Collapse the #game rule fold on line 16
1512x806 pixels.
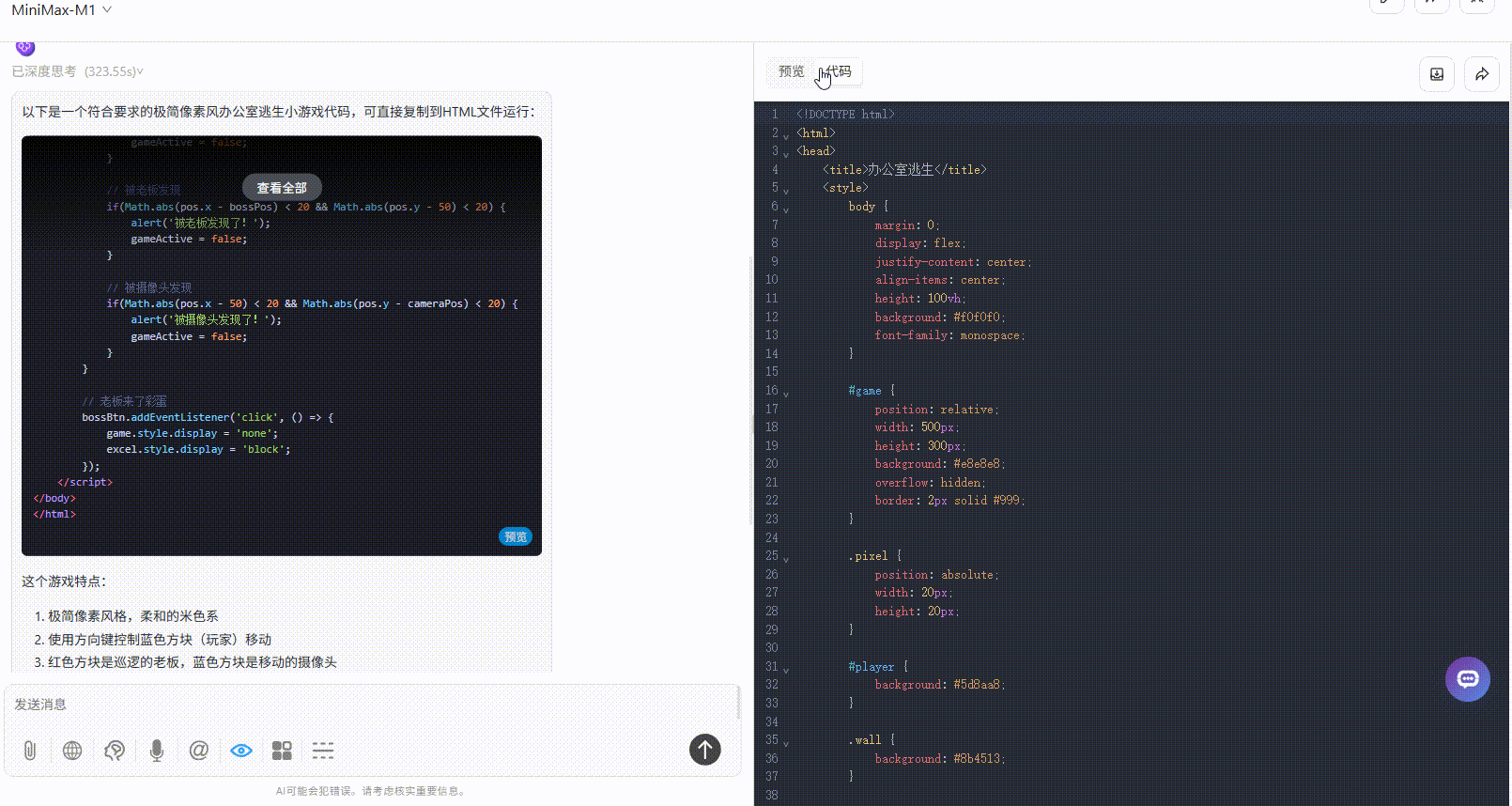coord(786,393)
